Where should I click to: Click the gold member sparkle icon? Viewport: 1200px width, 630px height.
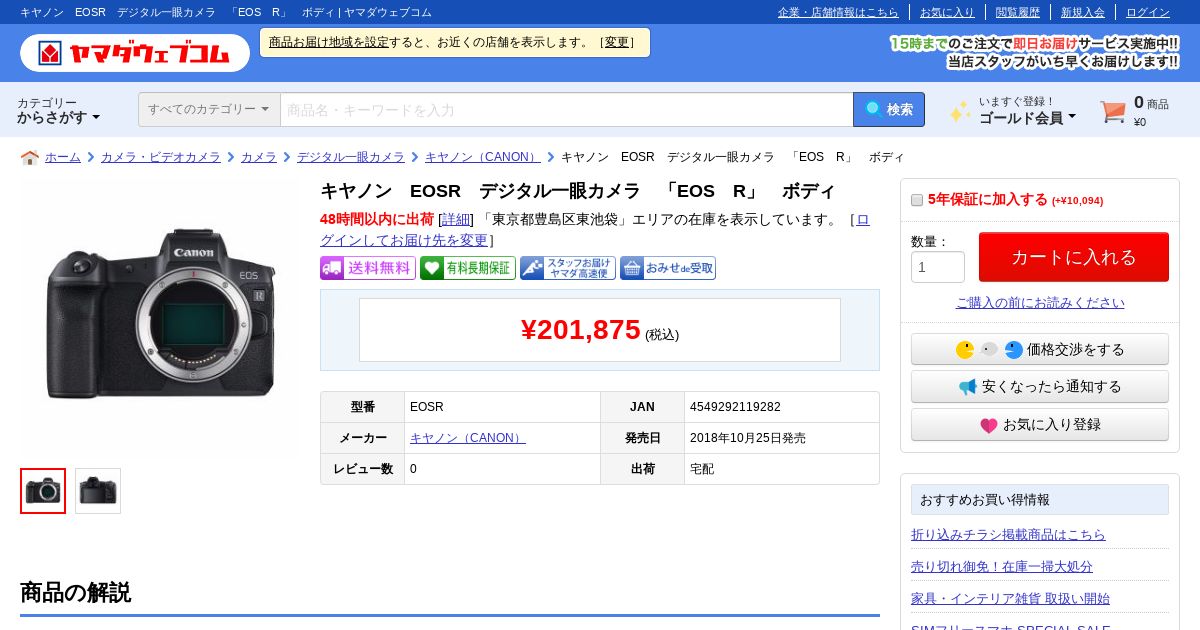[x=960, y=110]
